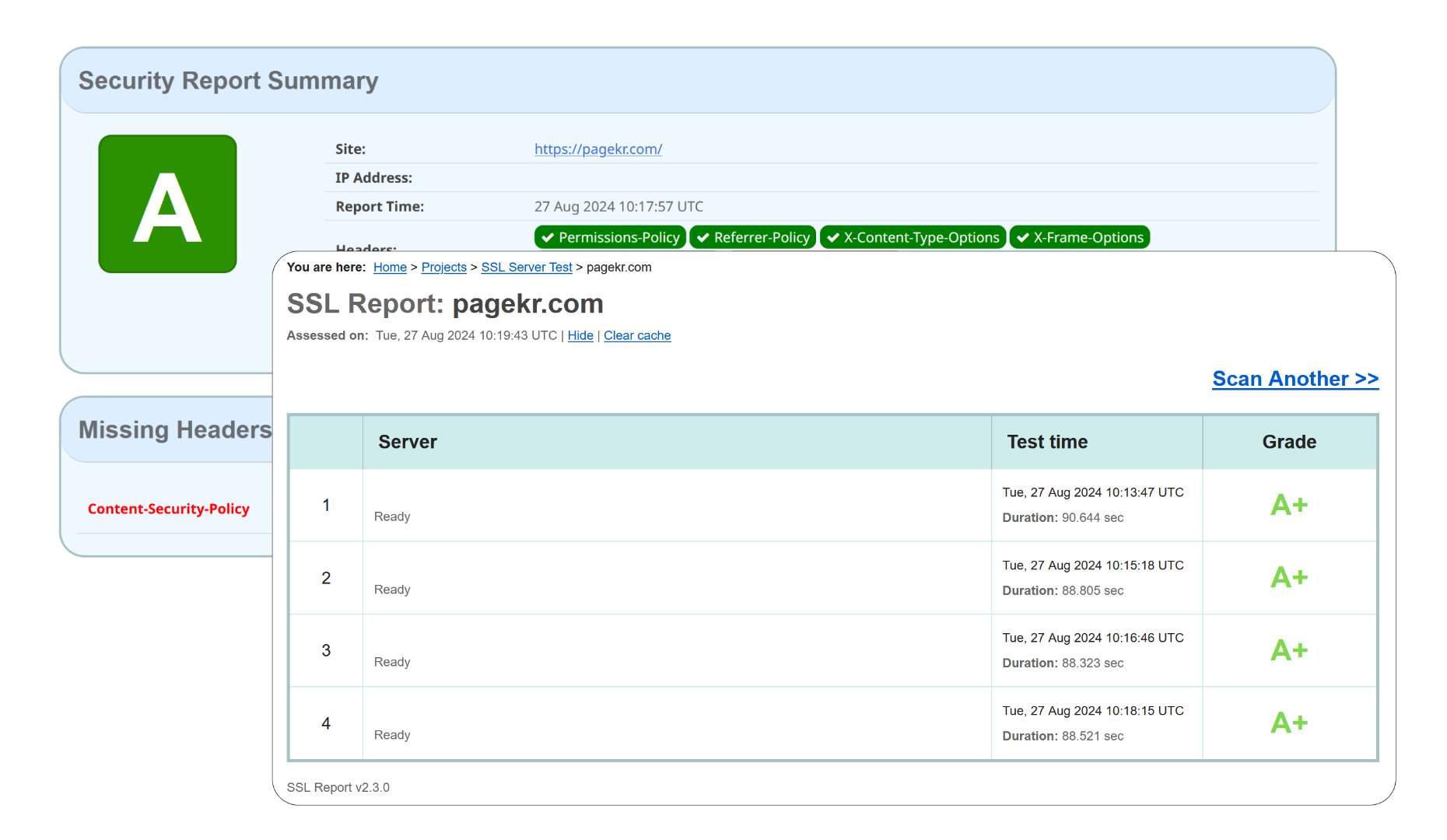Screen dimensions: 1447x840
Task: Click the A+ grade for server 3
Action: click(1289, 650)
